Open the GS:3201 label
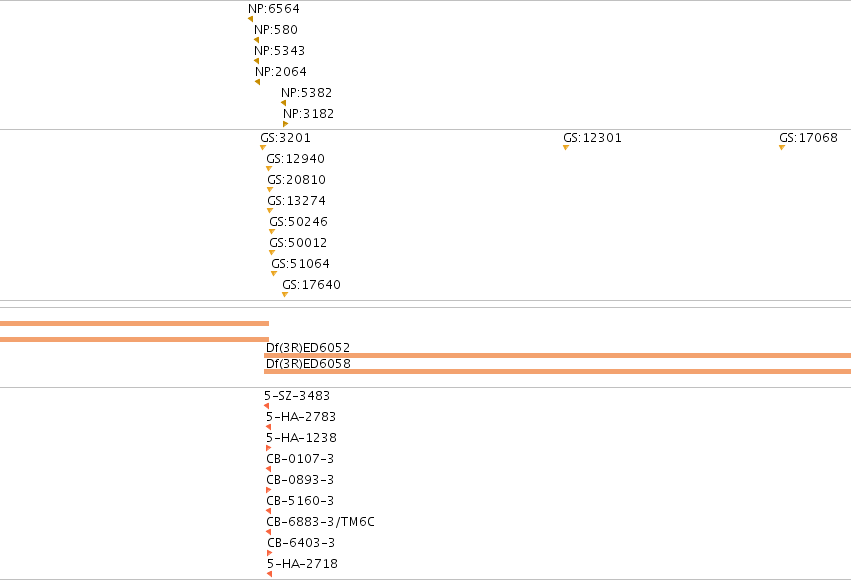 285,138
